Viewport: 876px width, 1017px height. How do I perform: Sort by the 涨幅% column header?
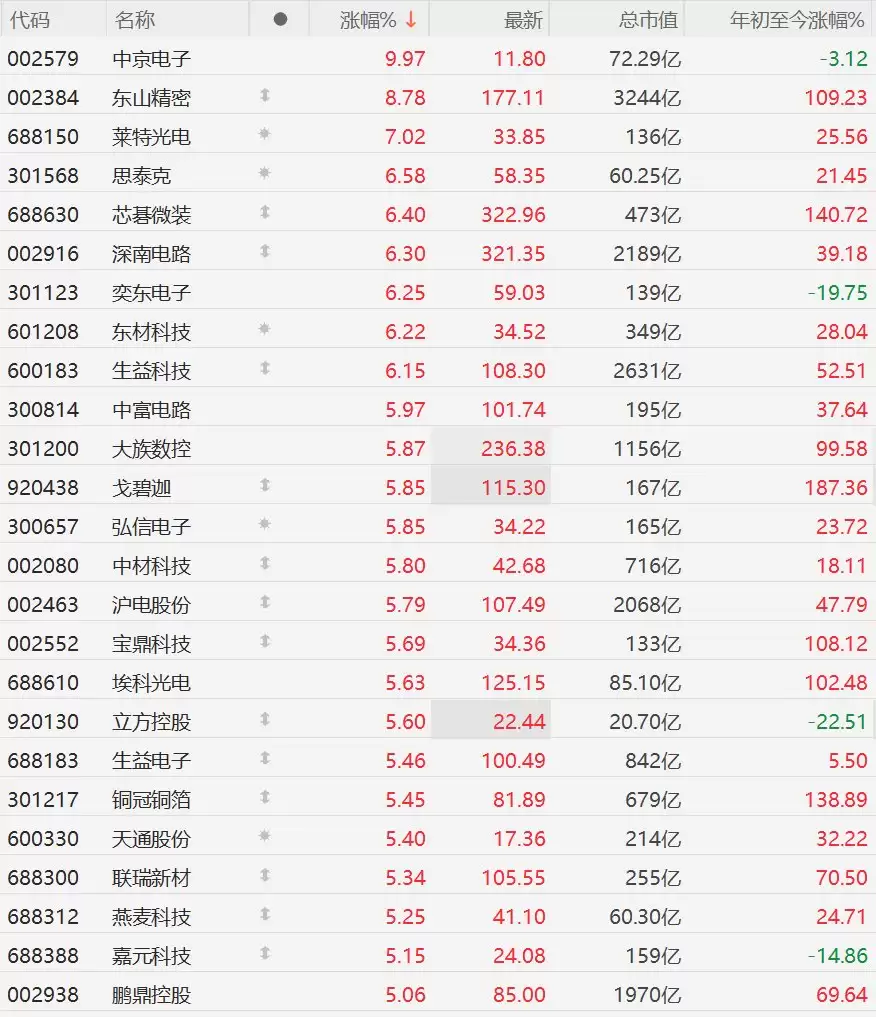click(x=368, y=20)
